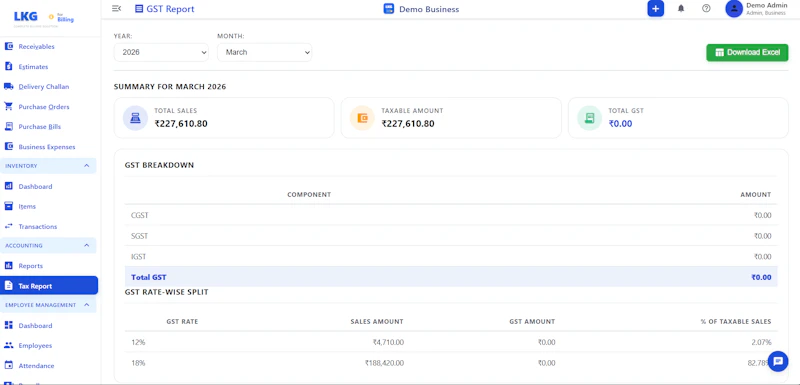Click the SGST row label
800x385 pixels.
pos(140,236)
